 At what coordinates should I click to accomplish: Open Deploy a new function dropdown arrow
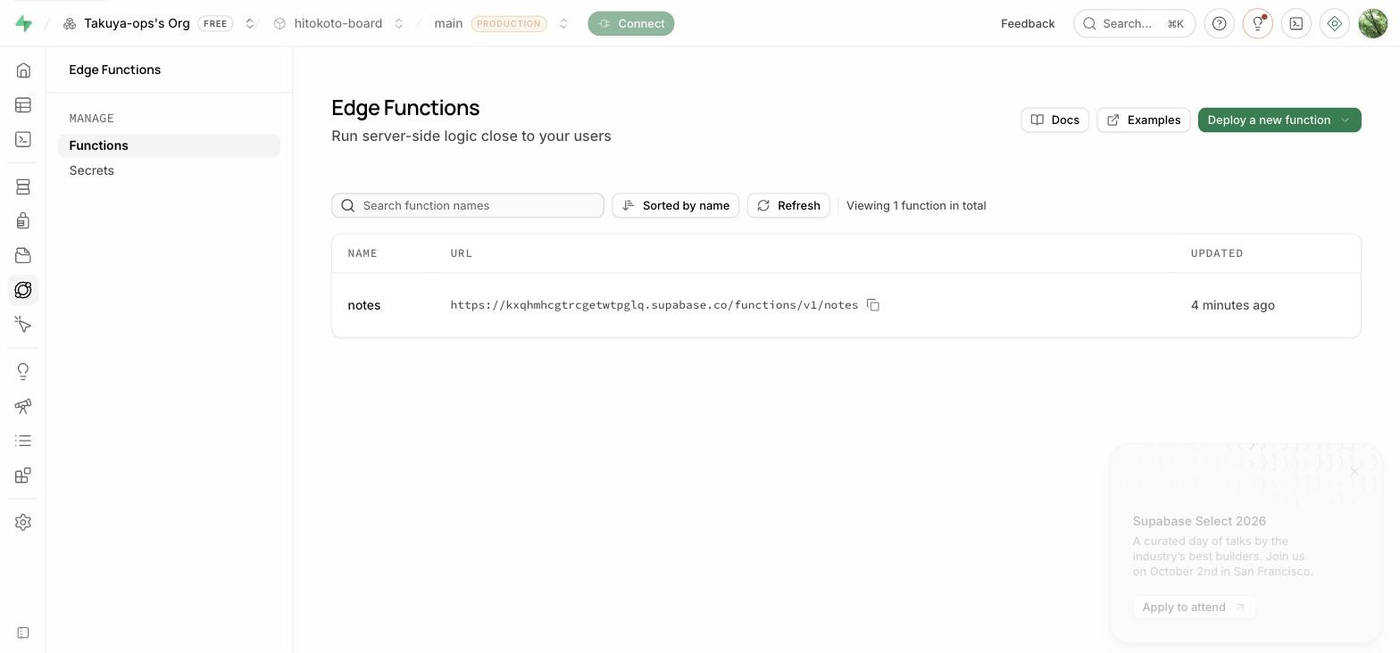(1346, 120)
